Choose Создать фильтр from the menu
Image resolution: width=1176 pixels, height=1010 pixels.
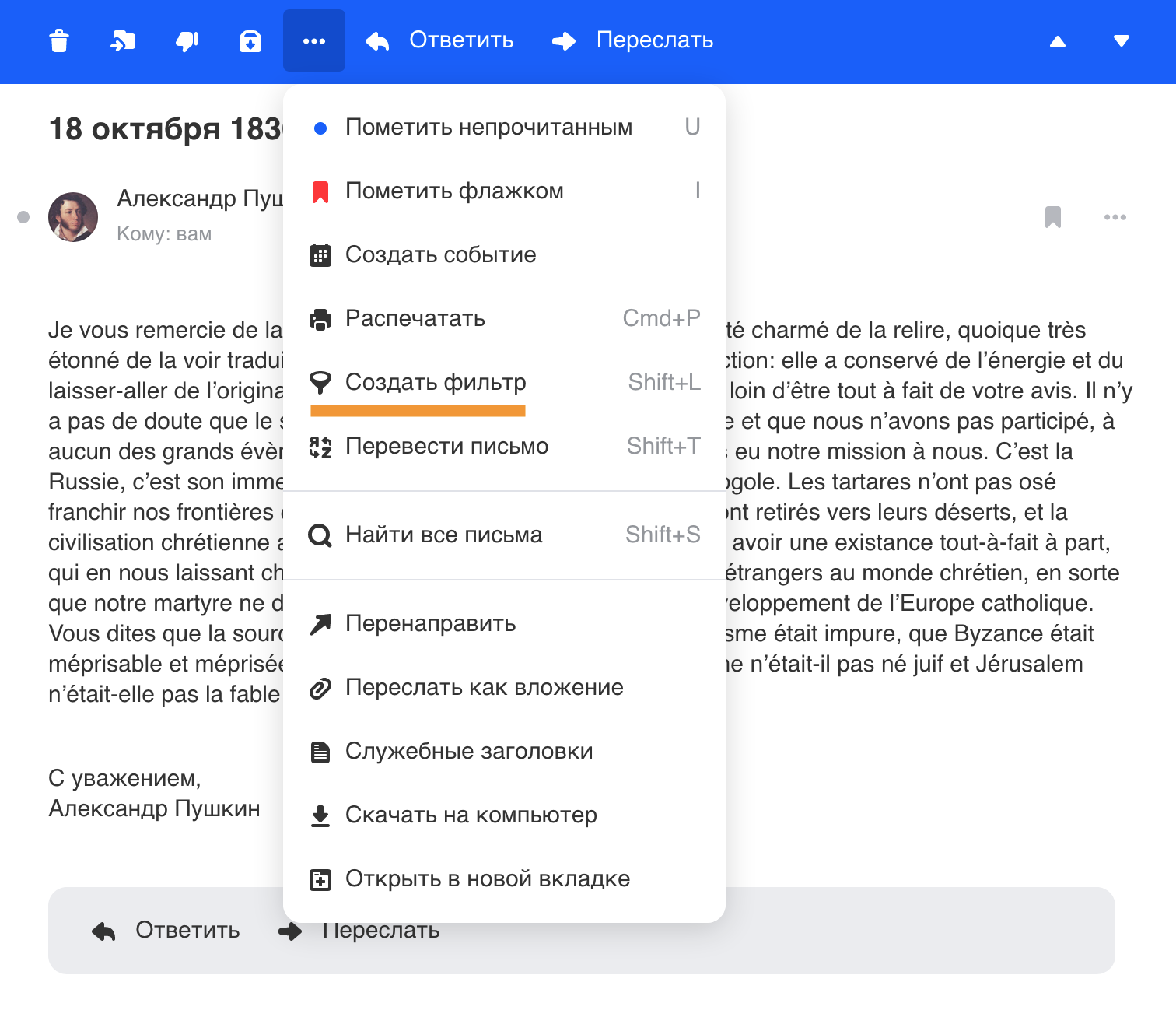[504, 382]
